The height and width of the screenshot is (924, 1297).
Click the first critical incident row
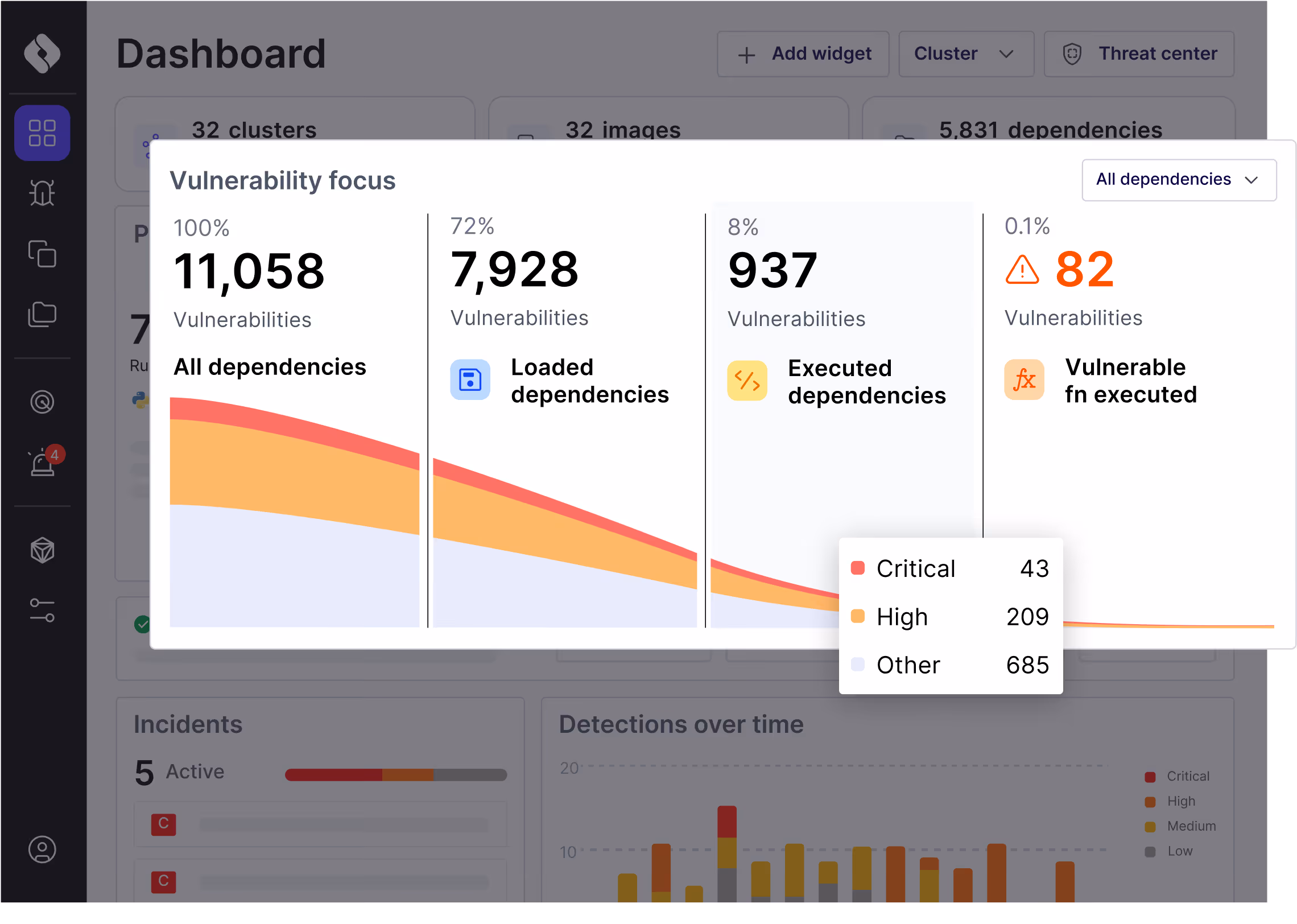320,824
